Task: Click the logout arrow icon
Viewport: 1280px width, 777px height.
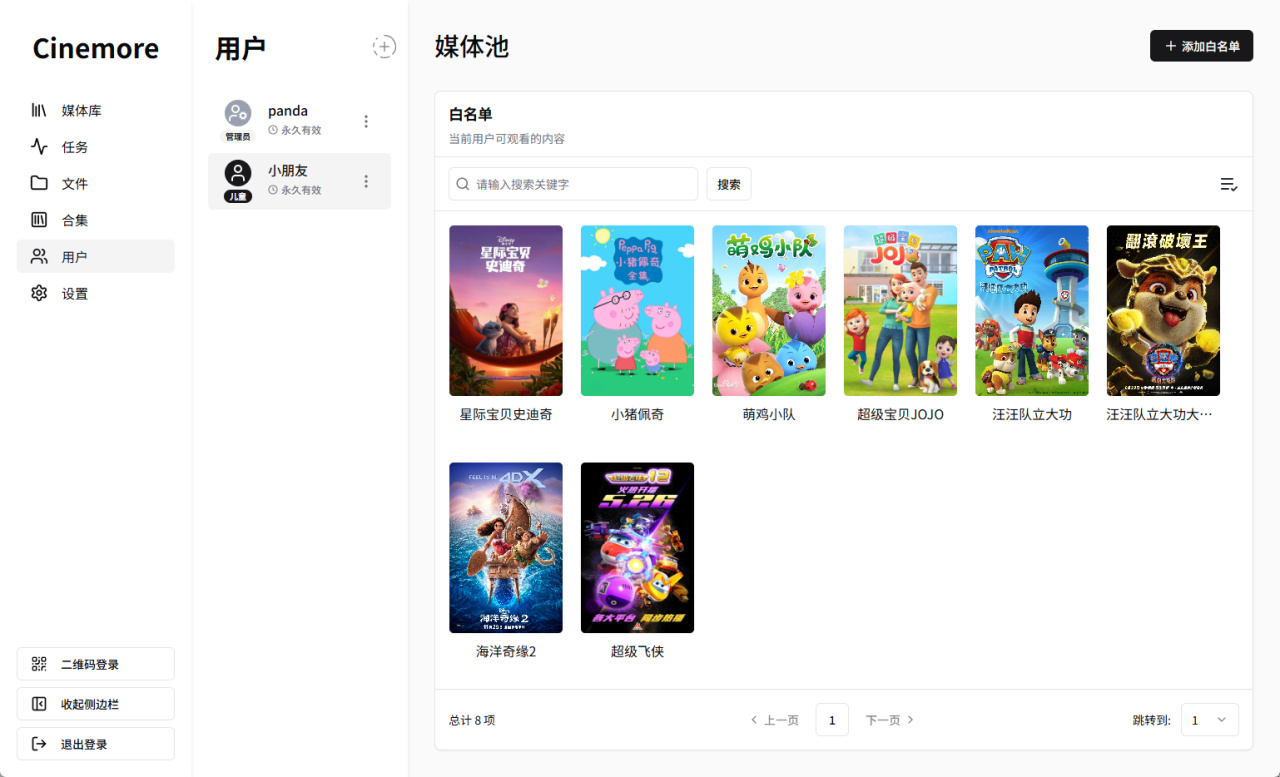Action: (x=39, y=744)
